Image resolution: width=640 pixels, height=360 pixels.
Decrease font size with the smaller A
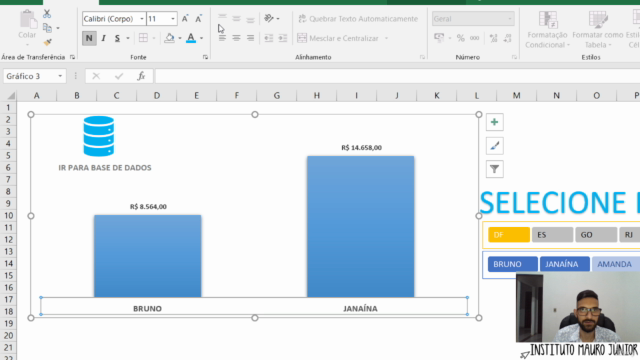(x=198, y=19)
